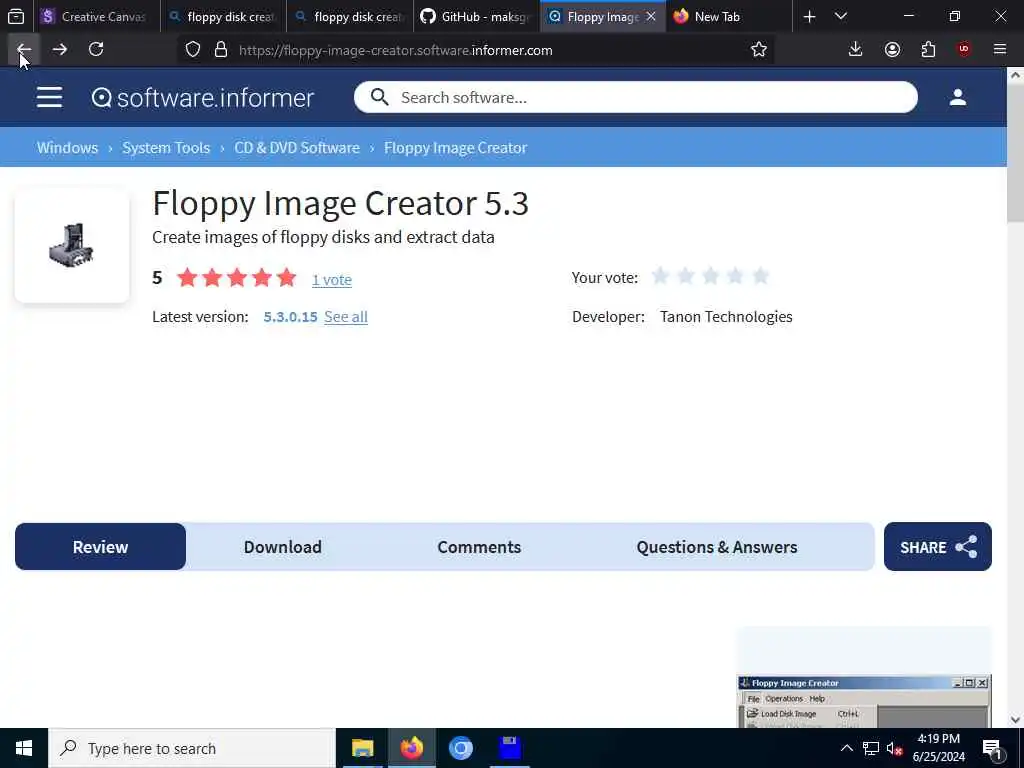Open the System Tools breadcrumb
The image size is (1024, 768).
click(166, 148)
